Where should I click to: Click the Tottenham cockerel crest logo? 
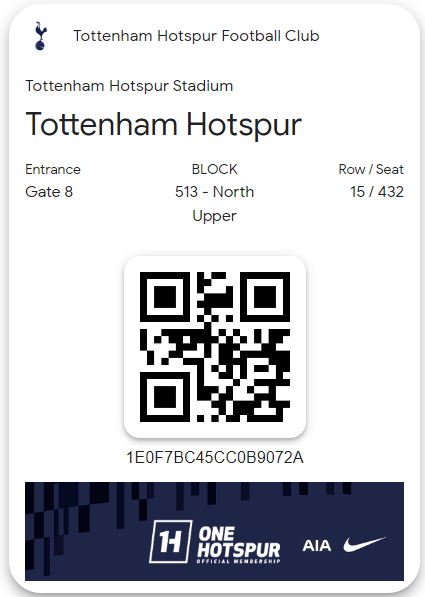(40, 36)
